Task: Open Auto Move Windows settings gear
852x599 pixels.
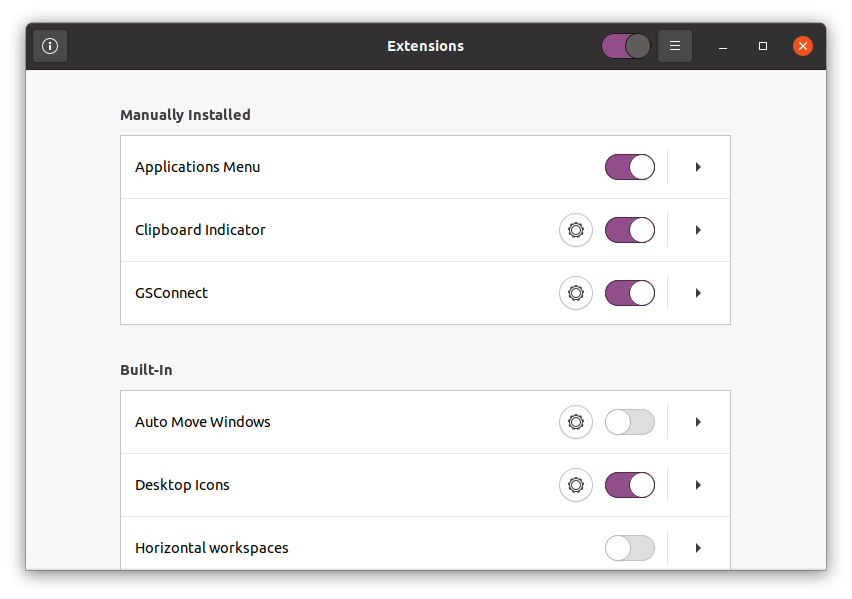Action: coord(576,422)
